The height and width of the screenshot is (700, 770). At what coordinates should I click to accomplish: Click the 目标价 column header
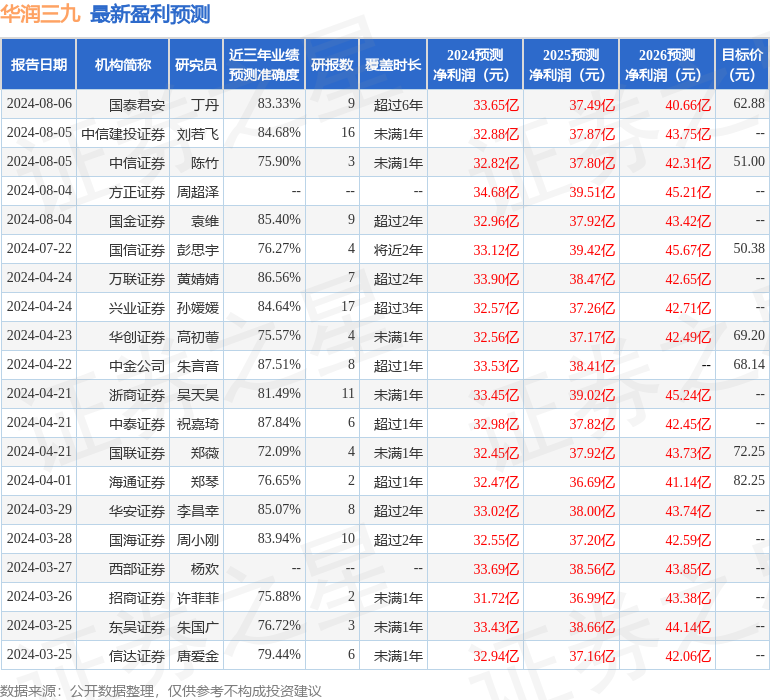[742, 64]
